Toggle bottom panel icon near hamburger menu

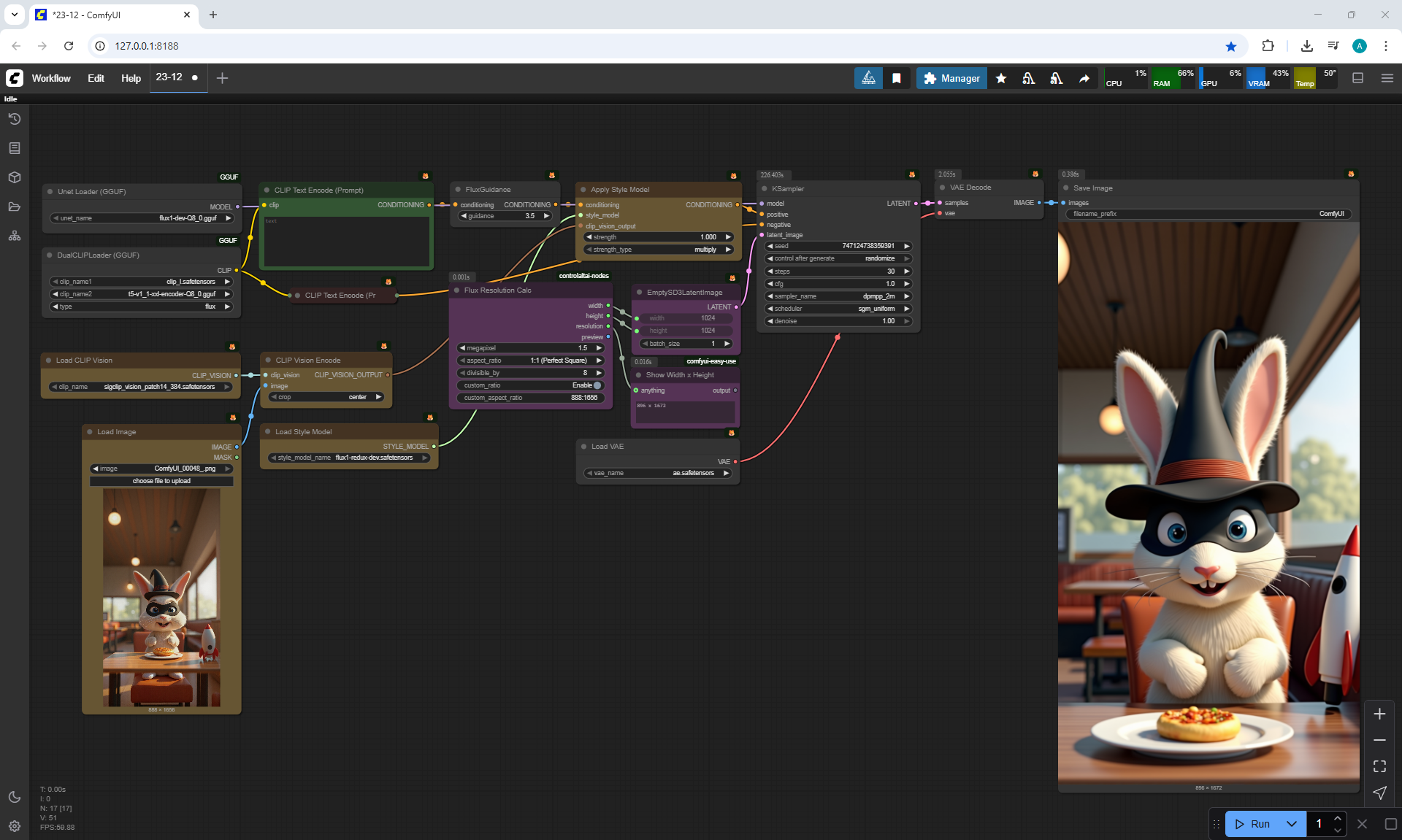point(1357,78)
